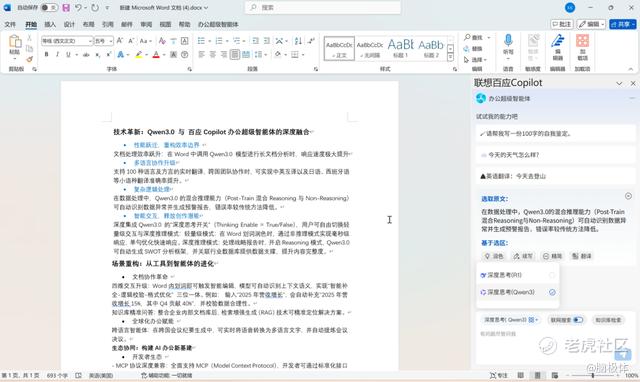The width and height of the screenshot is (640, 382).
Task: Click the Dictate microphone icon
Action: tap(508, 40)
